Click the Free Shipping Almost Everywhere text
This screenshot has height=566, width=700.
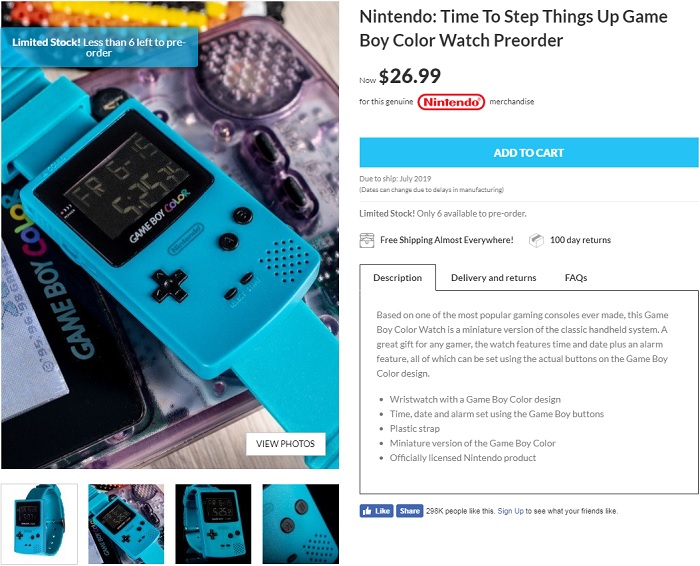[446, 240]
